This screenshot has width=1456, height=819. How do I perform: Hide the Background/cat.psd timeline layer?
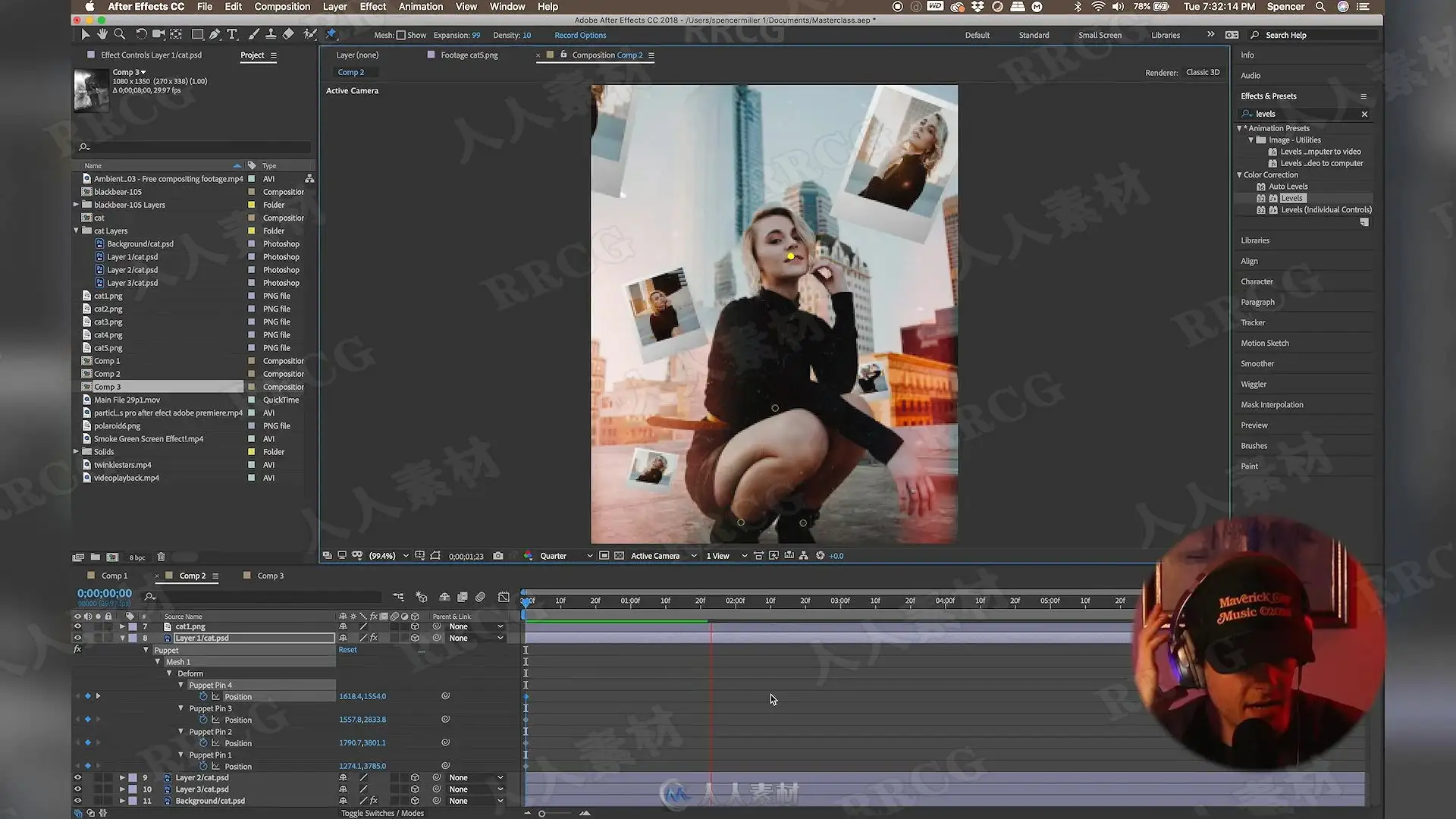77,801
